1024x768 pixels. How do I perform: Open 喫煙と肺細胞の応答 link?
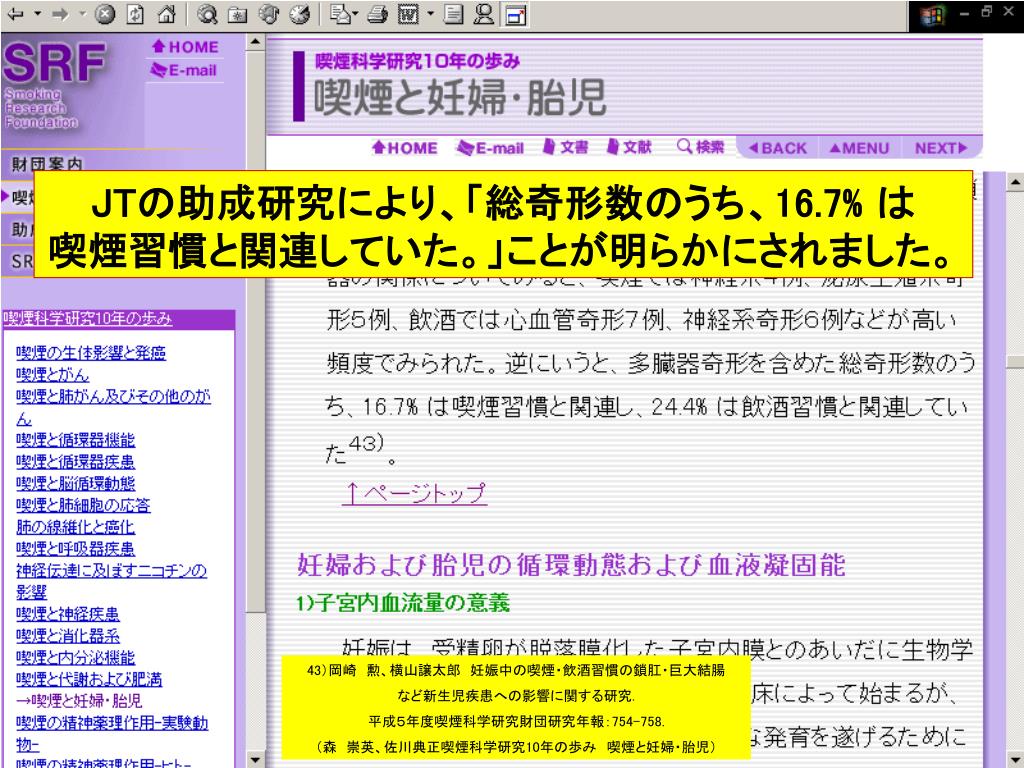point(83,505)
